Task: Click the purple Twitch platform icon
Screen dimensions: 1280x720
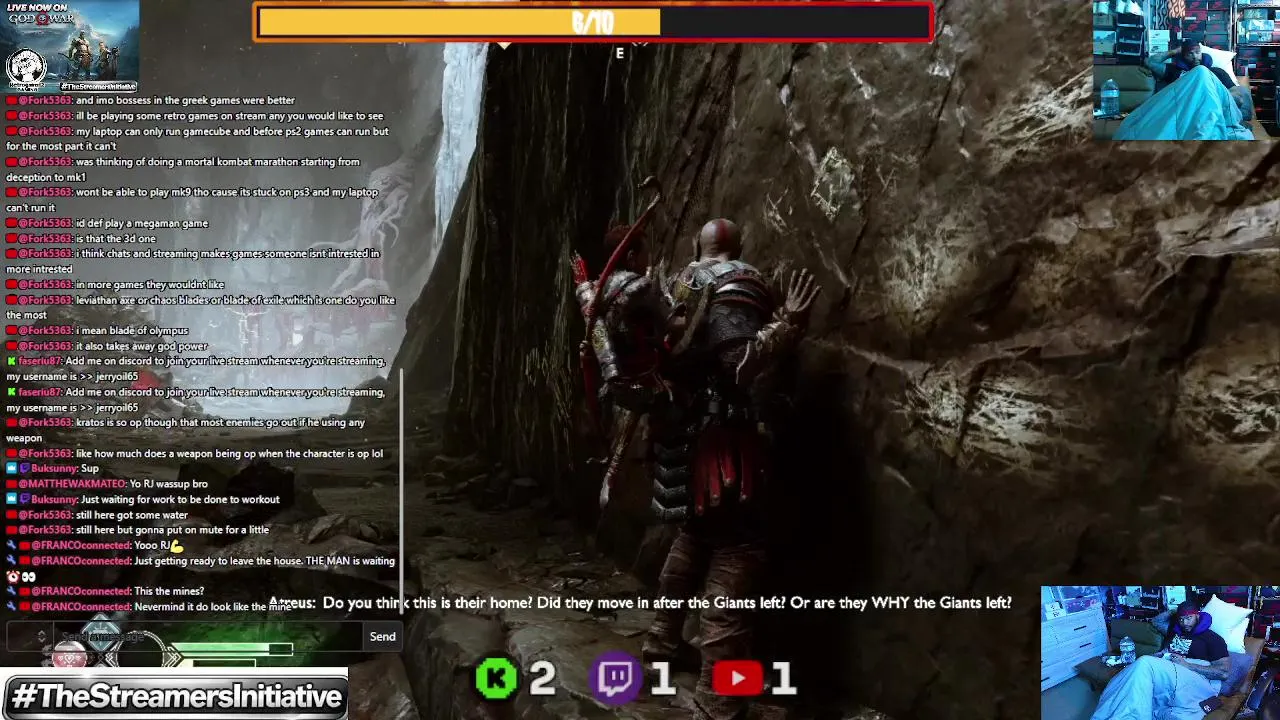Action: [616, 679]
